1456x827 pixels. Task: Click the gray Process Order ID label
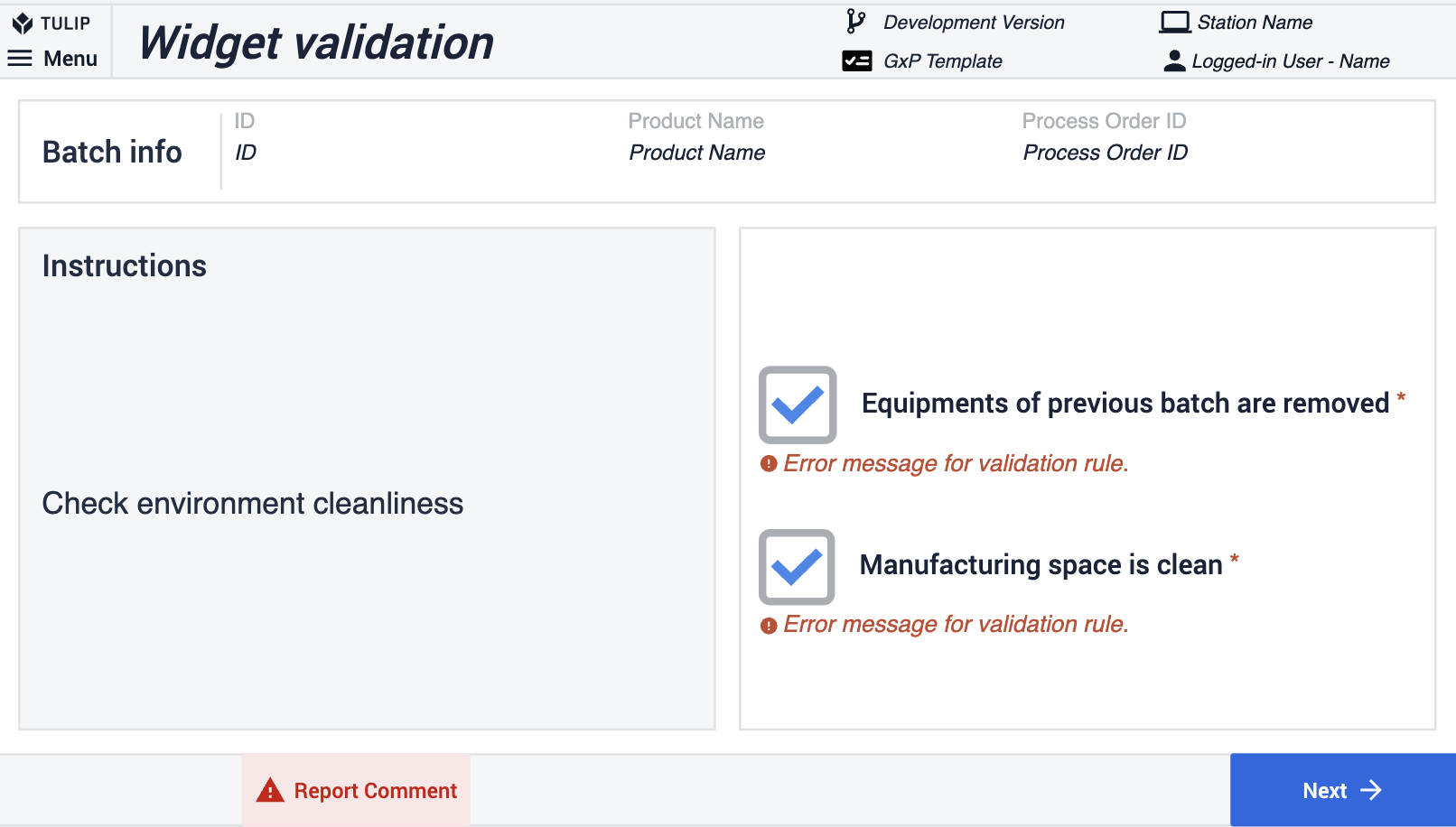tap(1105, 121)
